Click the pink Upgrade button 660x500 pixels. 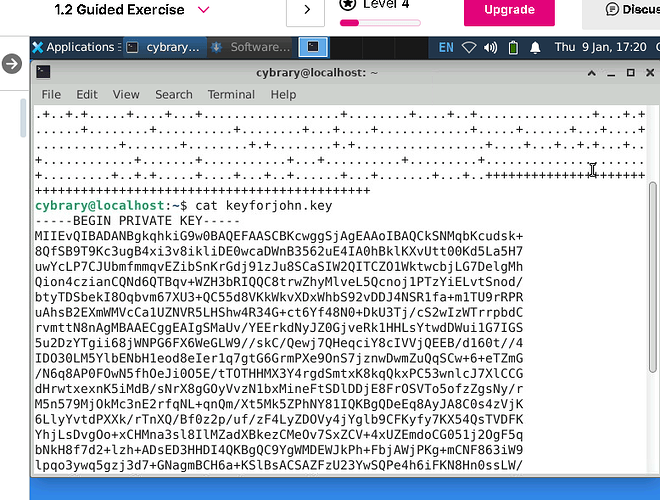509,10
